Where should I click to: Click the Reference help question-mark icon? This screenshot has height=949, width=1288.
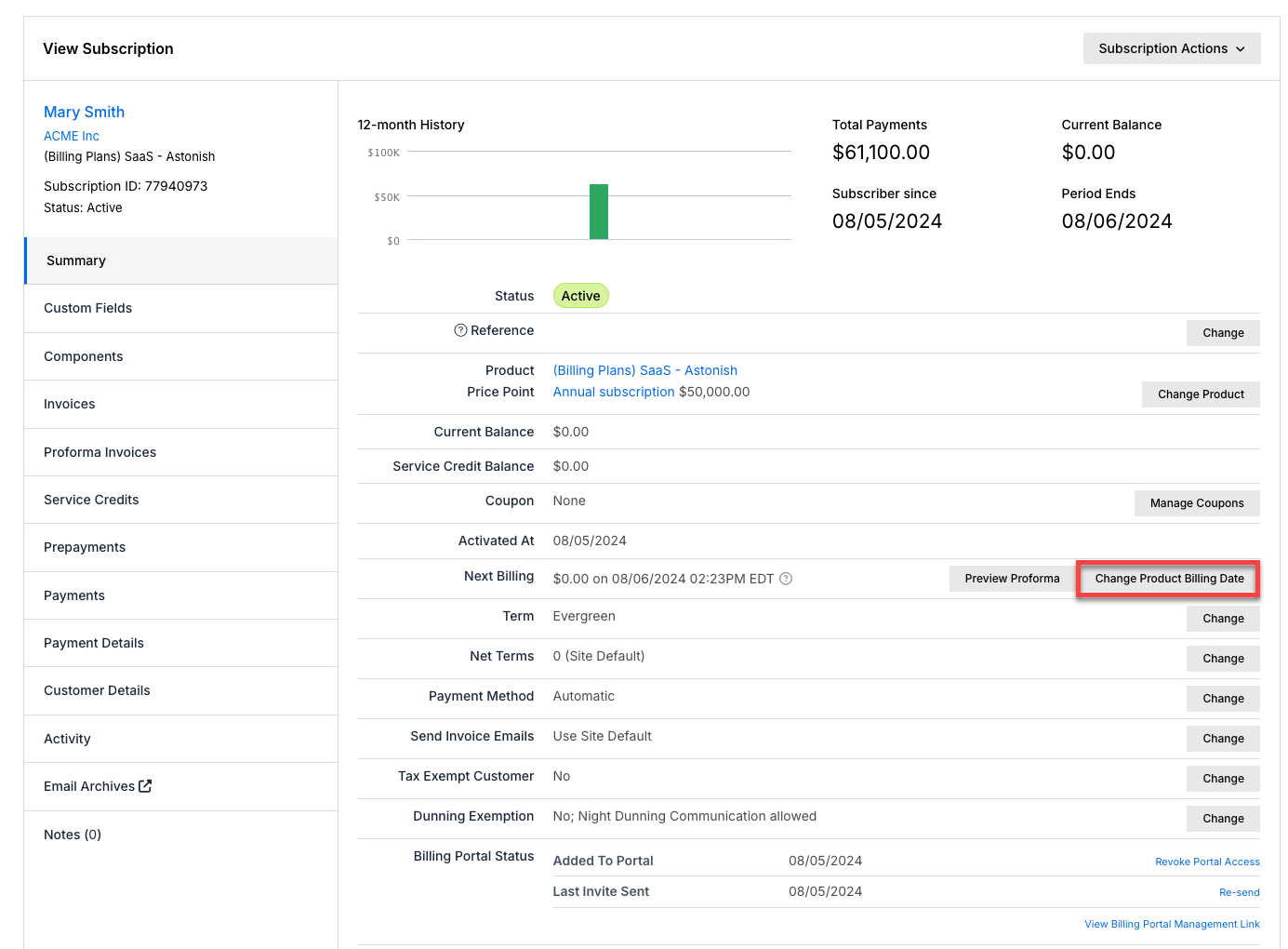(x=460, y=330)
